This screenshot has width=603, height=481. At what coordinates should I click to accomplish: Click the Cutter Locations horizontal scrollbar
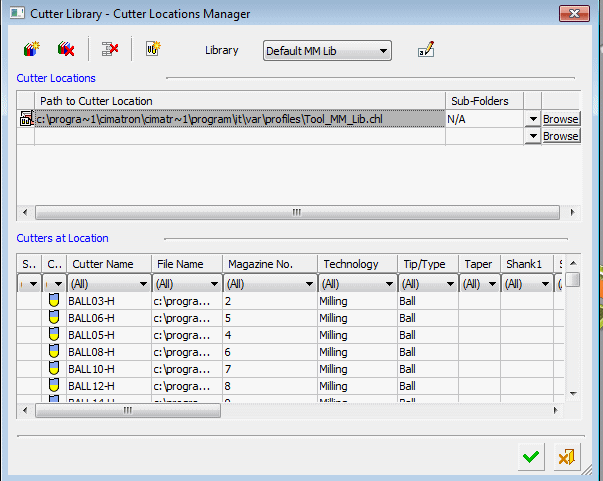click(x=297, y=213)
